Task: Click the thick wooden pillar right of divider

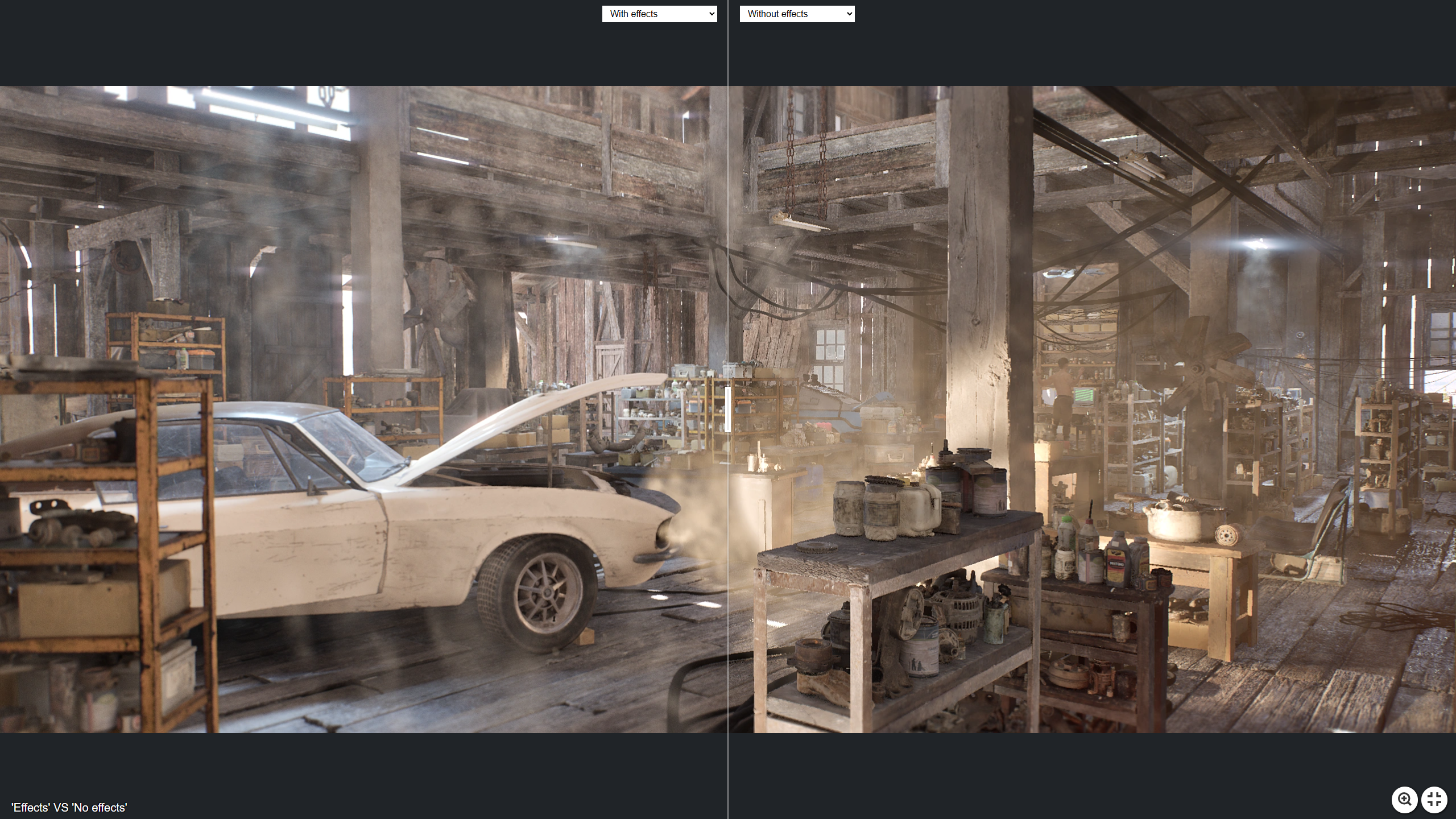Action: click(977, 284)
